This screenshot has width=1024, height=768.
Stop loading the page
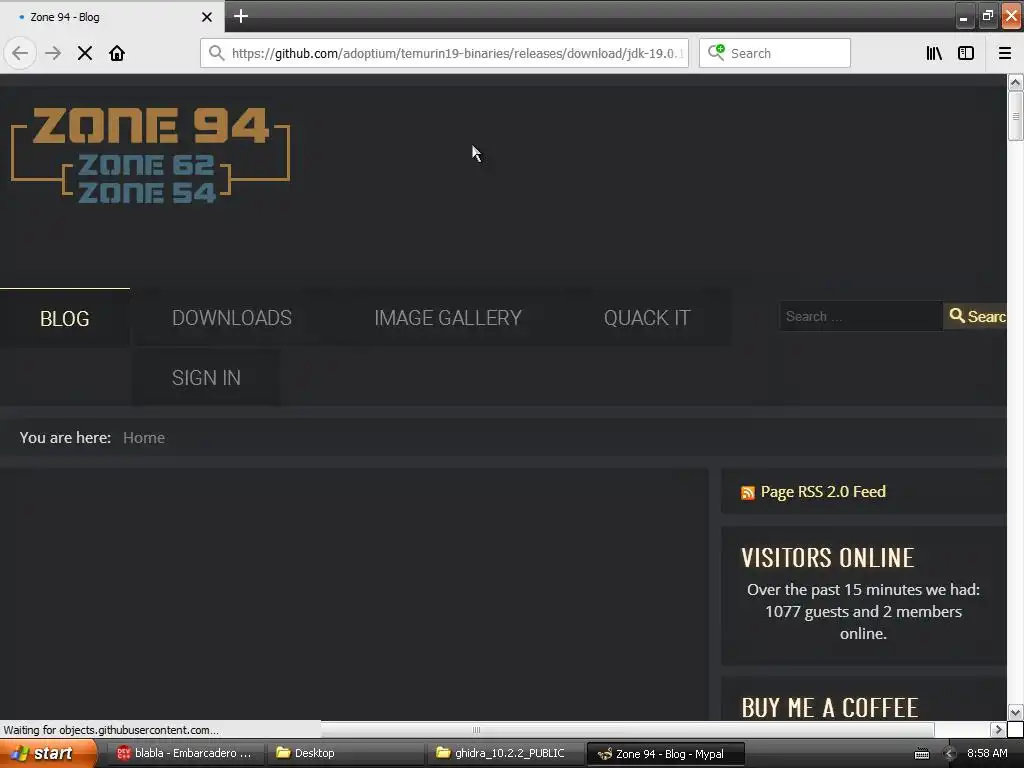[85, 53]
